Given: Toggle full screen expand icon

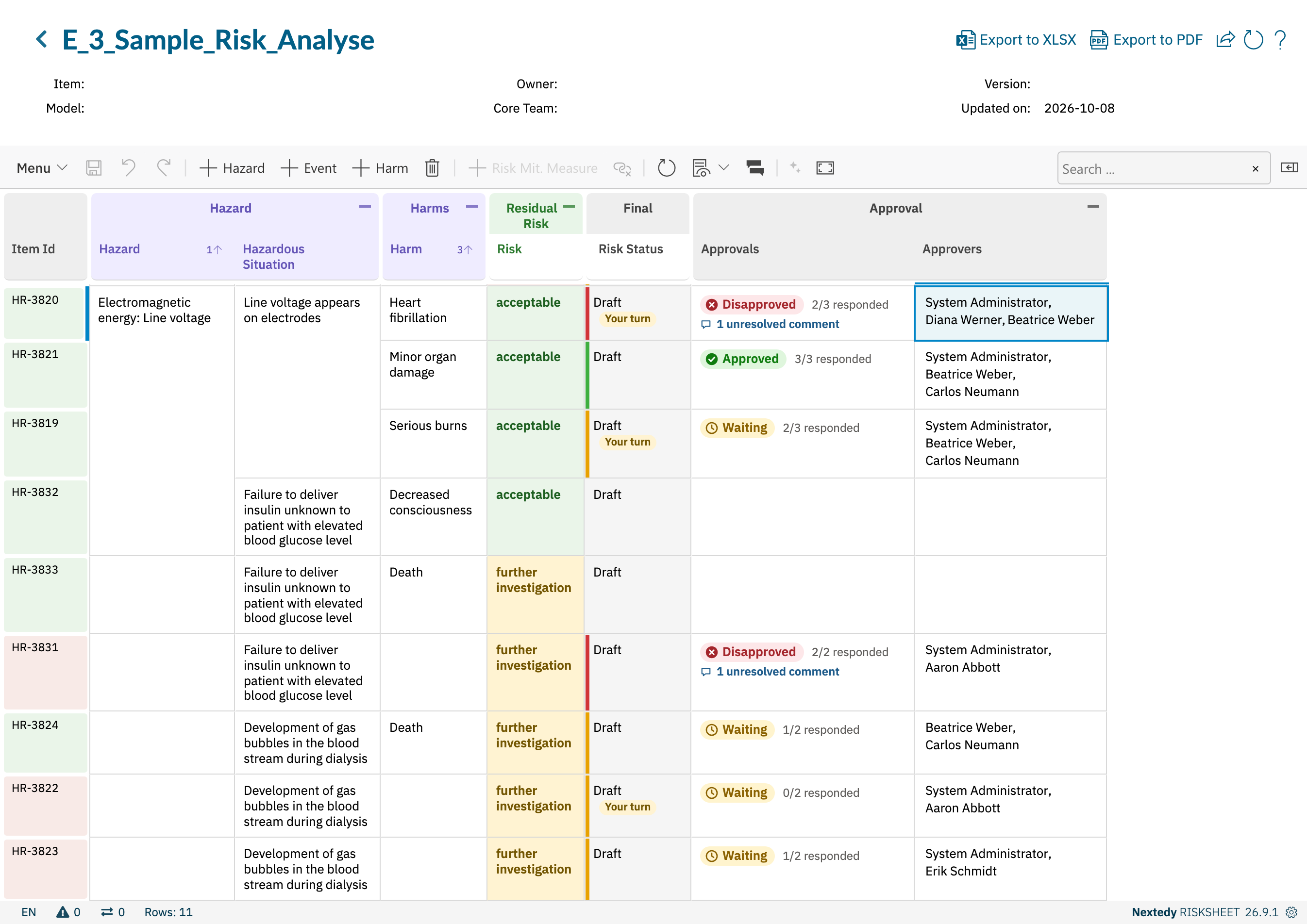Looking at the screenshot, I should [825, 168].
